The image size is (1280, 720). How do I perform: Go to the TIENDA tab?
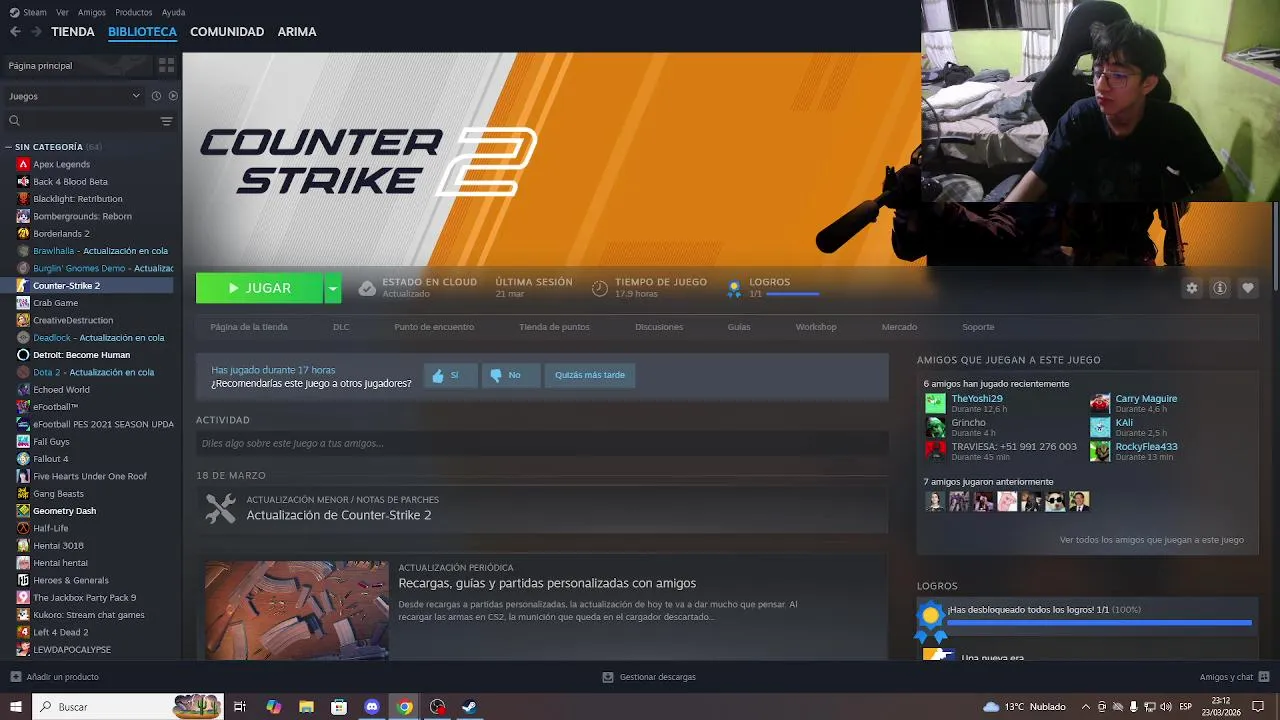[x=73, y=32]
